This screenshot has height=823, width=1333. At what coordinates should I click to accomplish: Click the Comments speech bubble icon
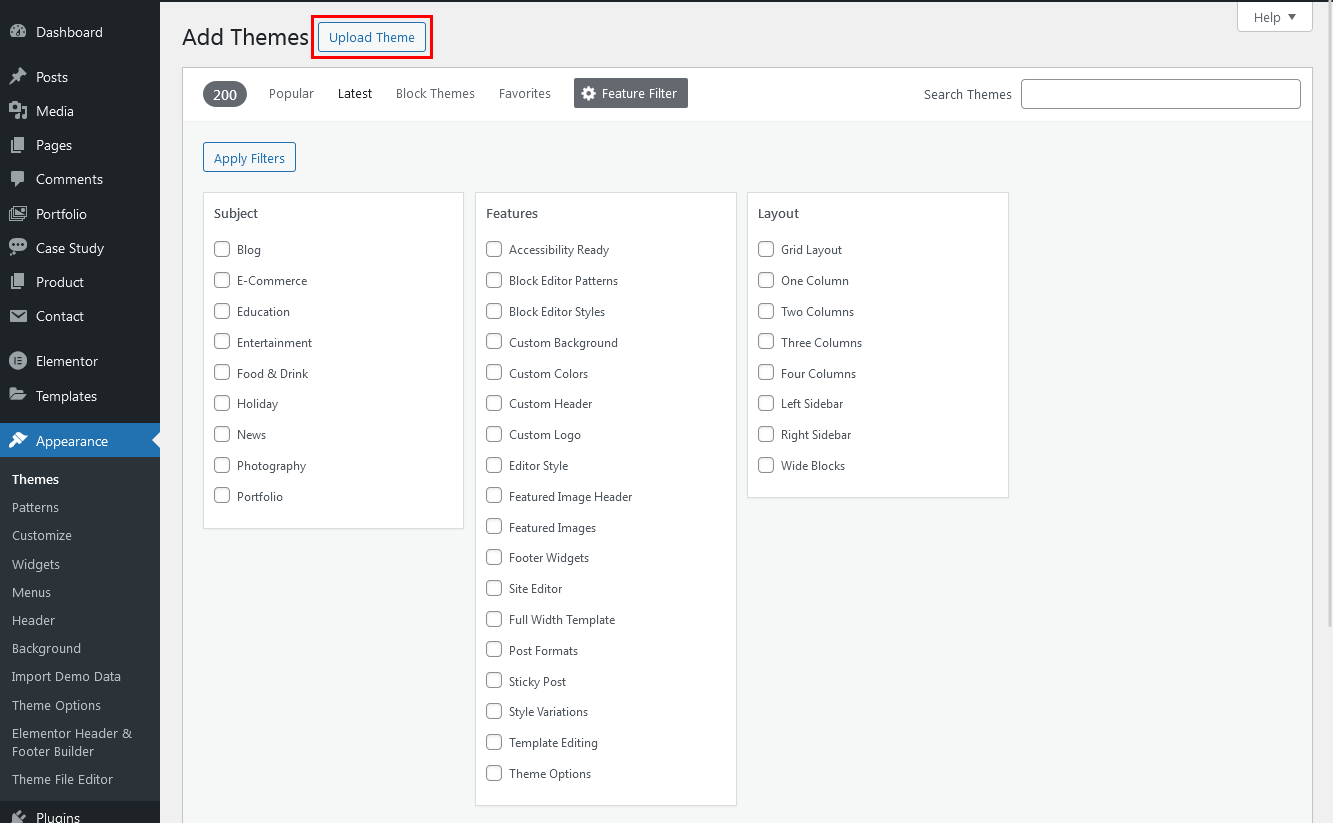[x=18, y=179]
